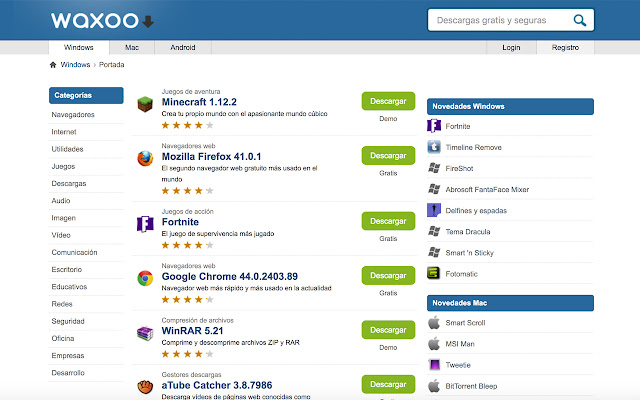
Task: Open Google Chrome 44.0.2403.89 title link
Action: click(x=230, y=276)
